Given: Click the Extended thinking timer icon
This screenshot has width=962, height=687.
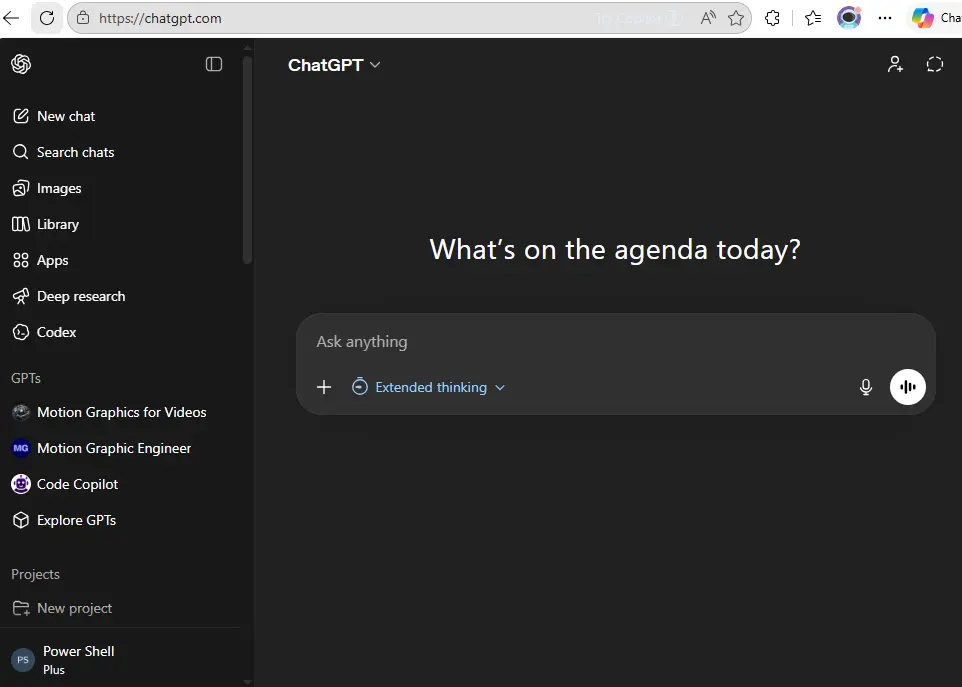Looking at the screenshot, I should tap(360, 386).
